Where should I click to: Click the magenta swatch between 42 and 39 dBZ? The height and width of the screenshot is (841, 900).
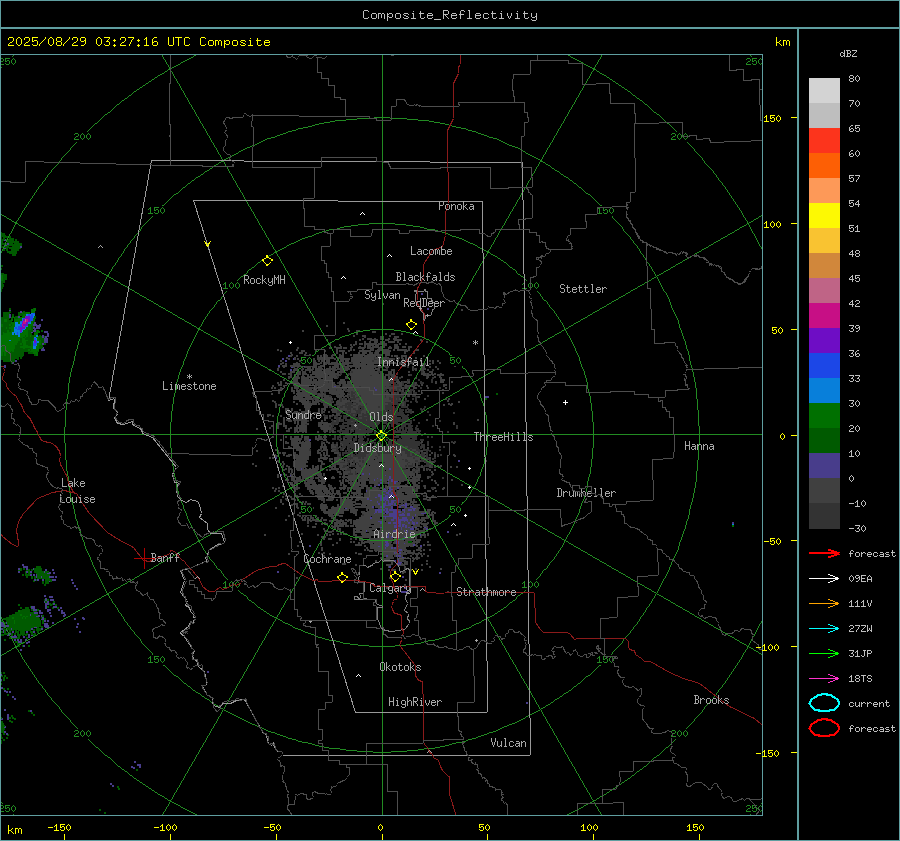pos(824,315)
